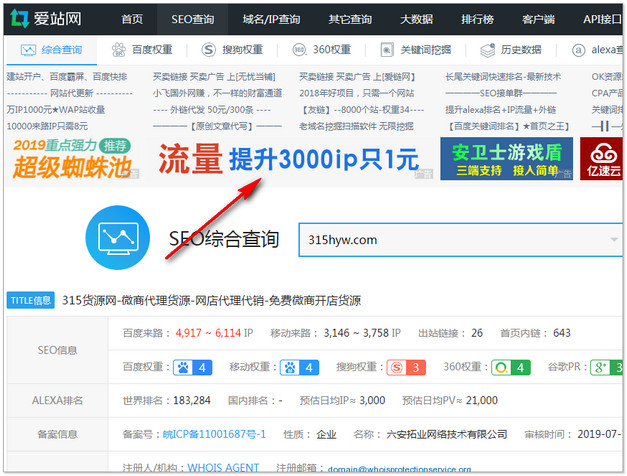Viewport: 627px width, 476px height.
Task: Open the 提升alexa排名+IP流量 link
Action: coord(501,110)
